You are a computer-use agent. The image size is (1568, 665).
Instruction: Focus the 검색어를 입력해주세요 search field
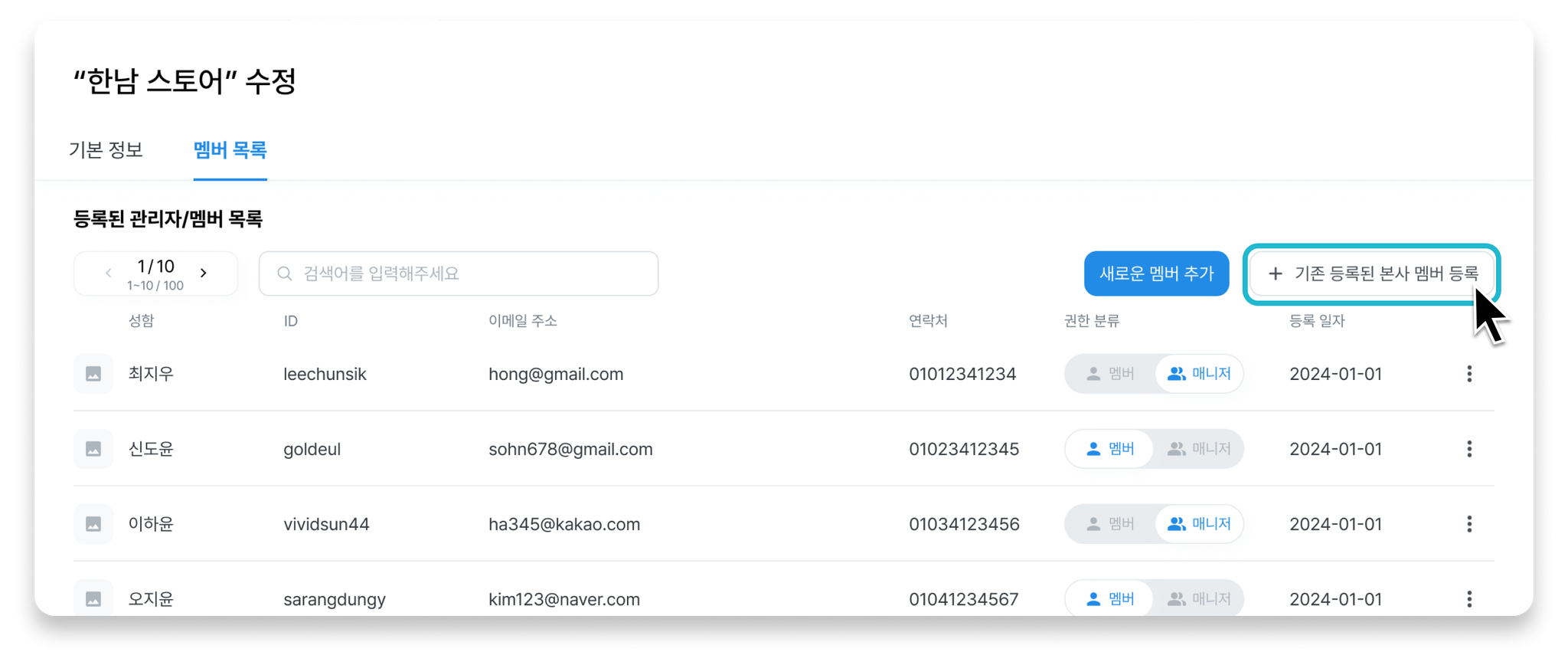[x=459, y=274]
